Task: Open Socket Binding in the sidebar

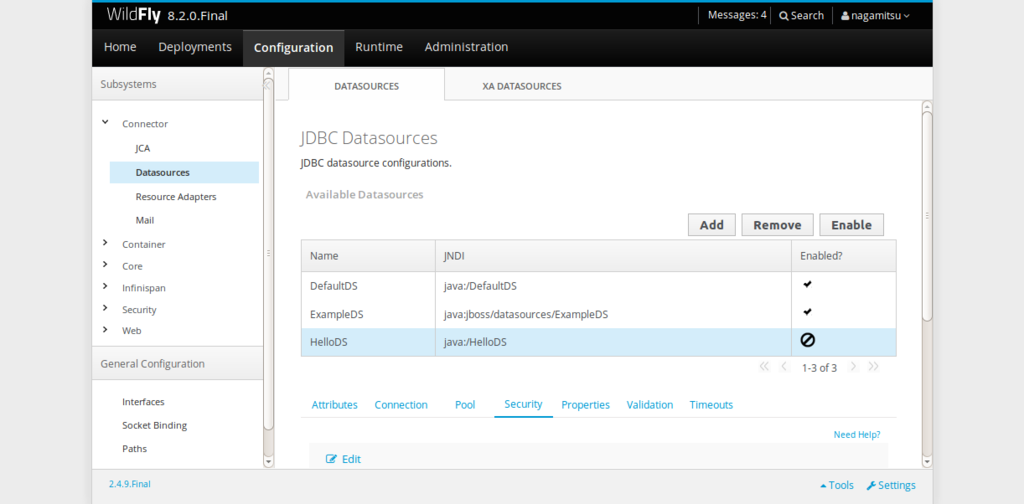Action: point(155,425)
